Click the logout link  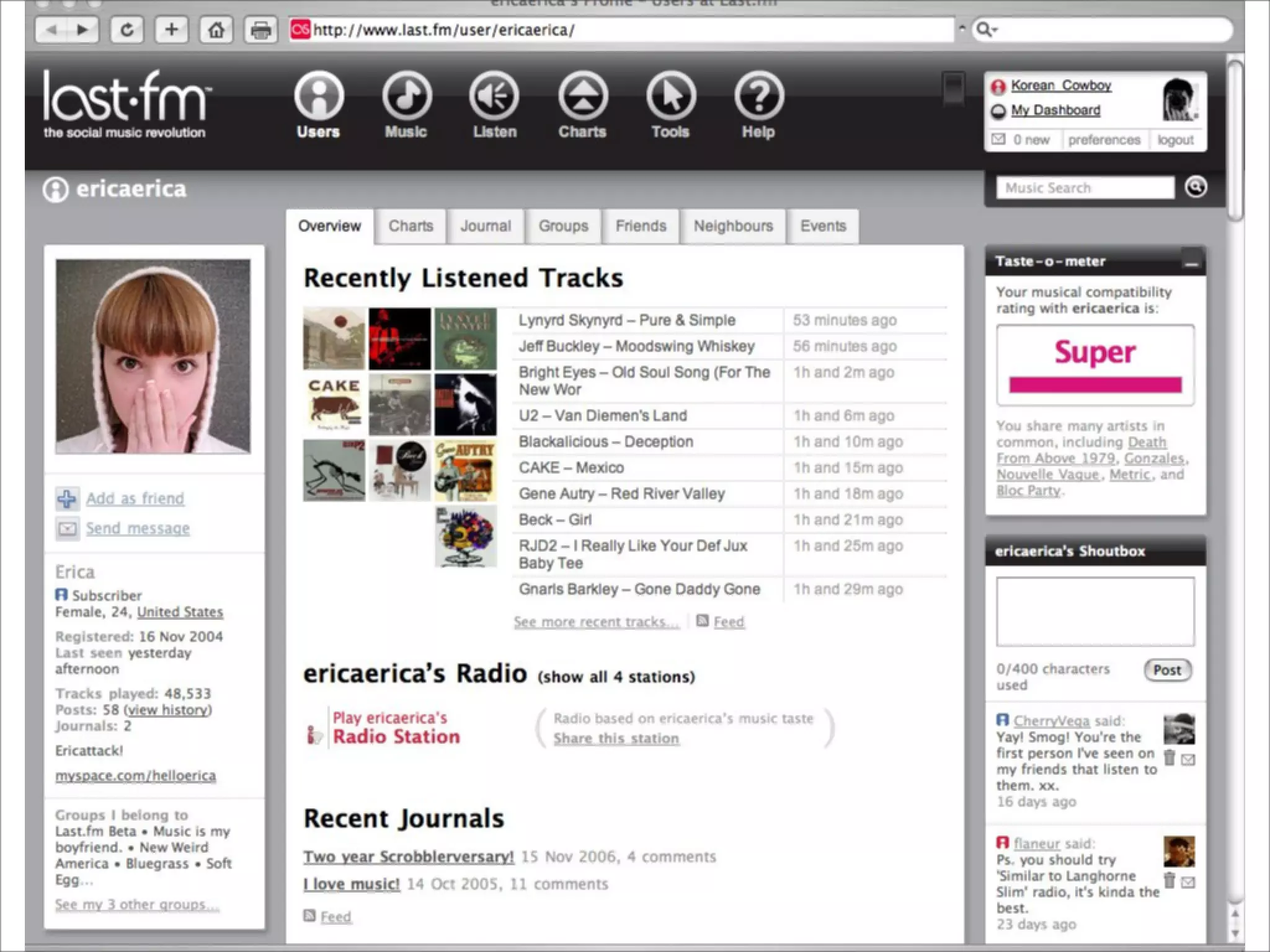click(x=1175, y=140)
